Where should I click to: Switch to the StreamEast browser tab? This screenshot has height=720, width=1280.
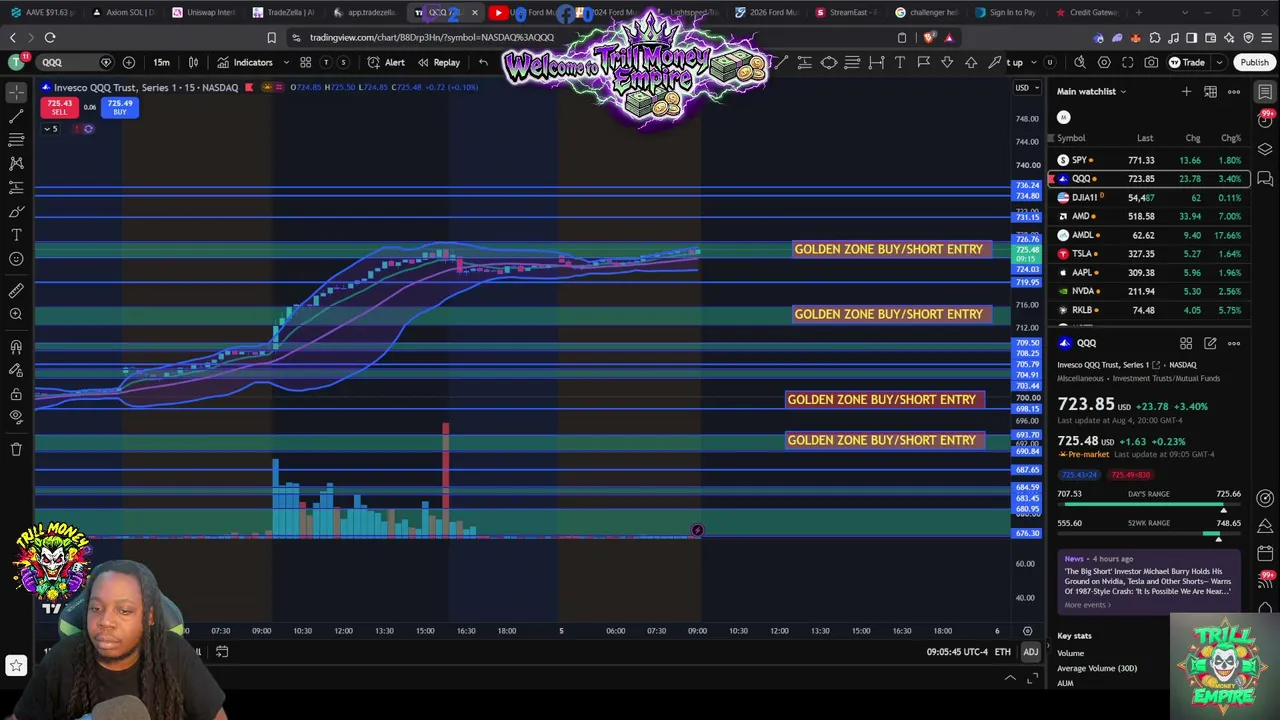pyautogui.click(x=846, y=12)
